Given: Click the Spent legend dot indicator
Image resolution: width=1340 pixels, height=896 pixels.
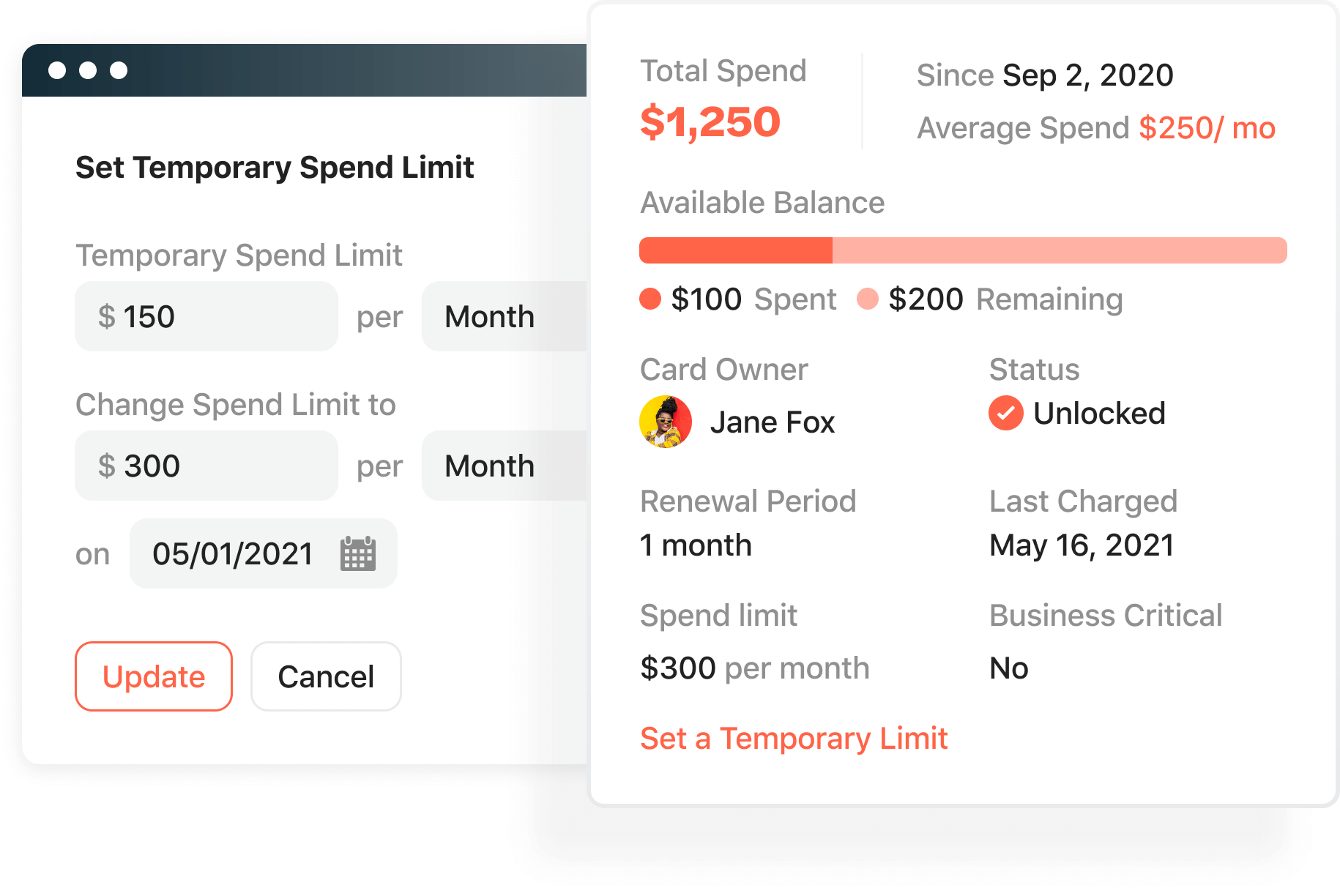Looking at the screenshot, I should [651, 299].
